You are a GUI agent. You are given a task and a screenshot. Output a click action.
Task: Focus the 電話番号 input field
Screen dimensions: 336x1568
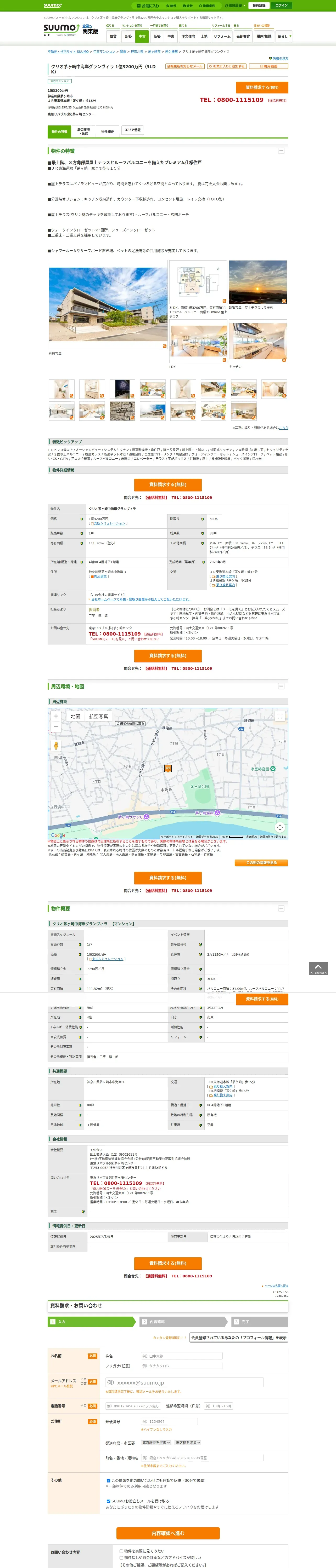click(x=132, y=1406)
